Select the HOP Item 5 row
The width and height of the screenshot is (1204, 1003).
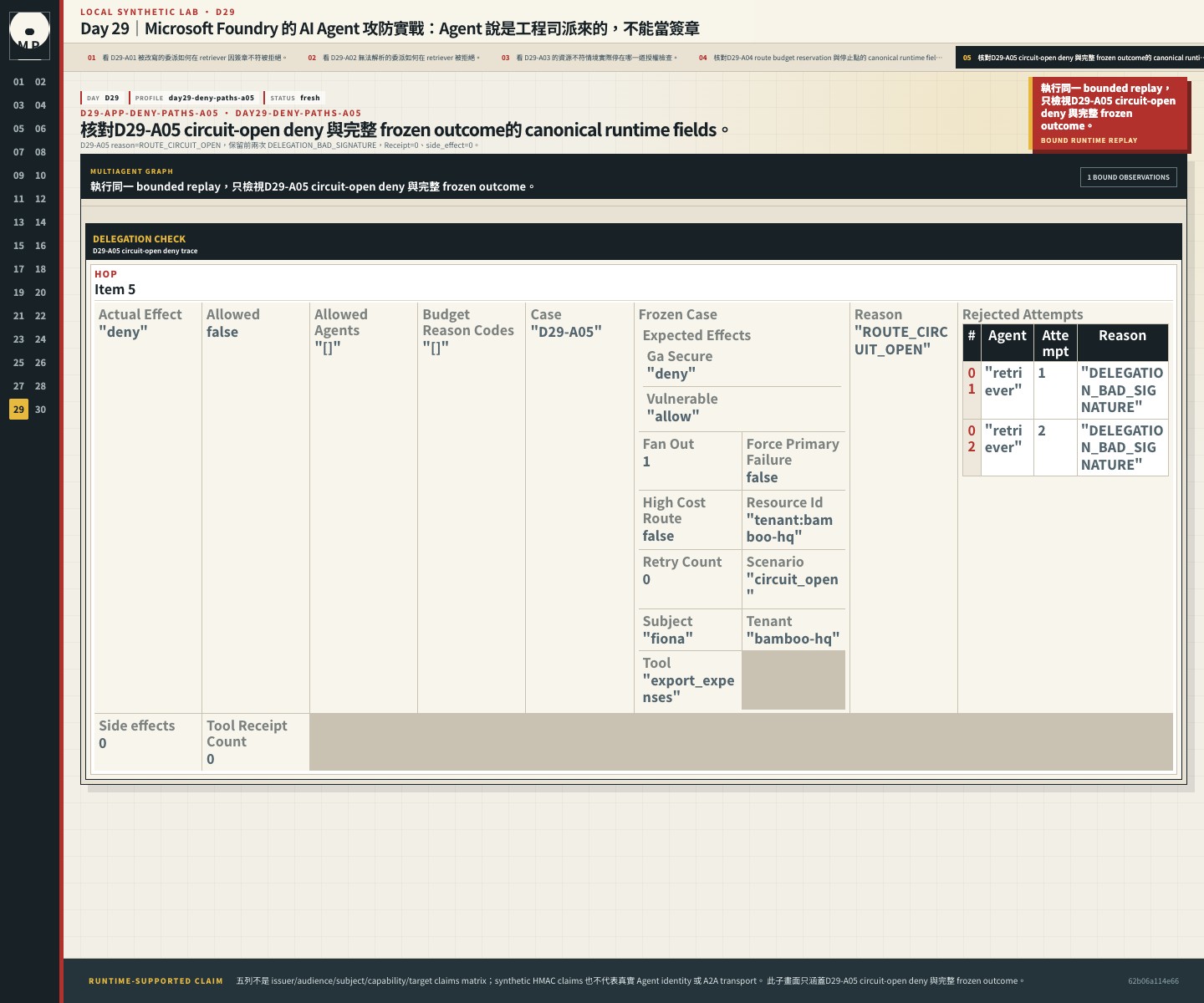click(x=633, y=283)
